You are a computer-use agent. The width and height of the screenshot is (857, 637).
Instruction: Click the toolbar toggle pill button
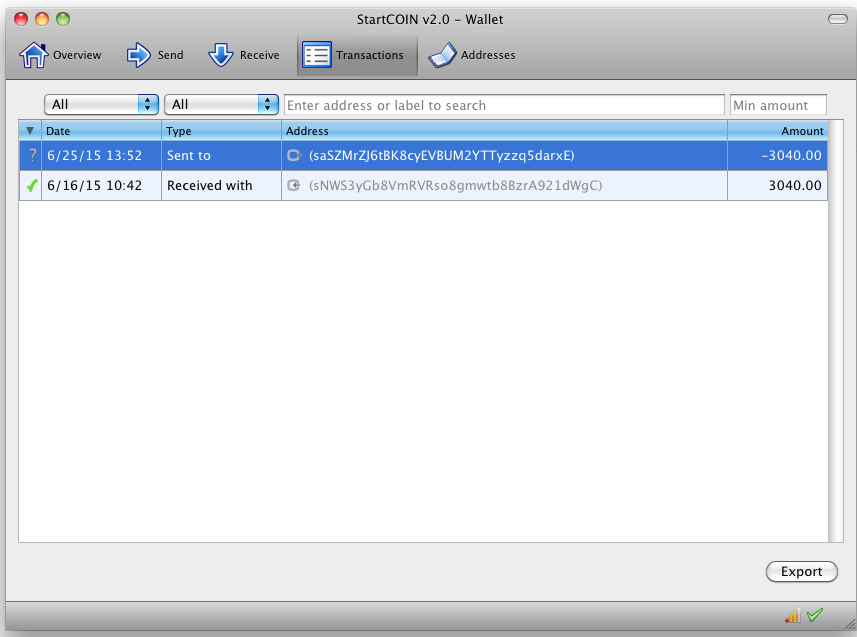[837, 19]
